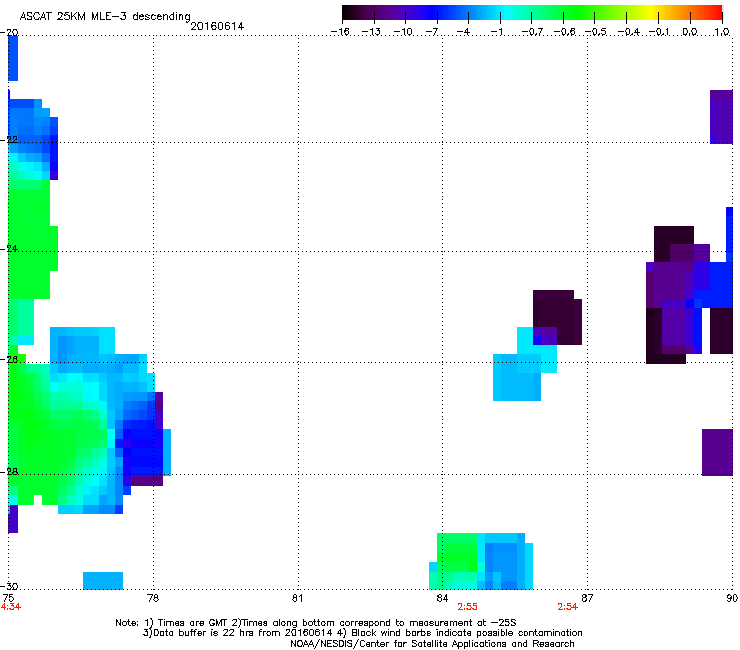Click the '90' longitude axis label

[x=732, y=598]
